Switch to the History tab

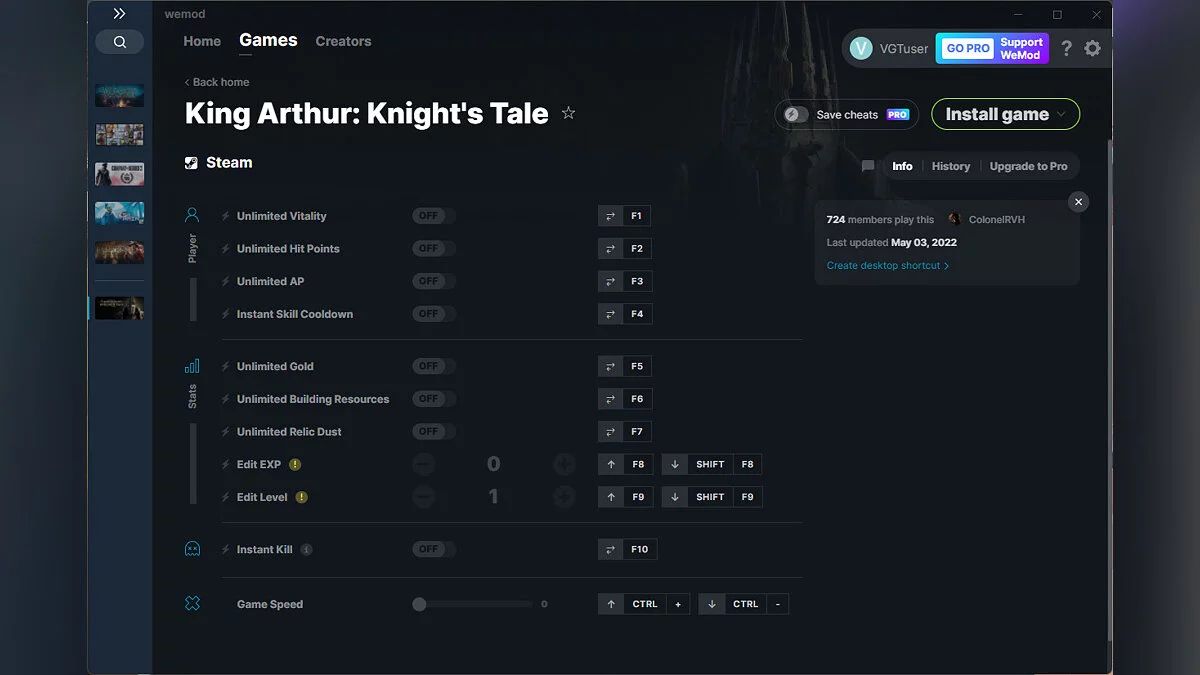click(x=950, y=166)
